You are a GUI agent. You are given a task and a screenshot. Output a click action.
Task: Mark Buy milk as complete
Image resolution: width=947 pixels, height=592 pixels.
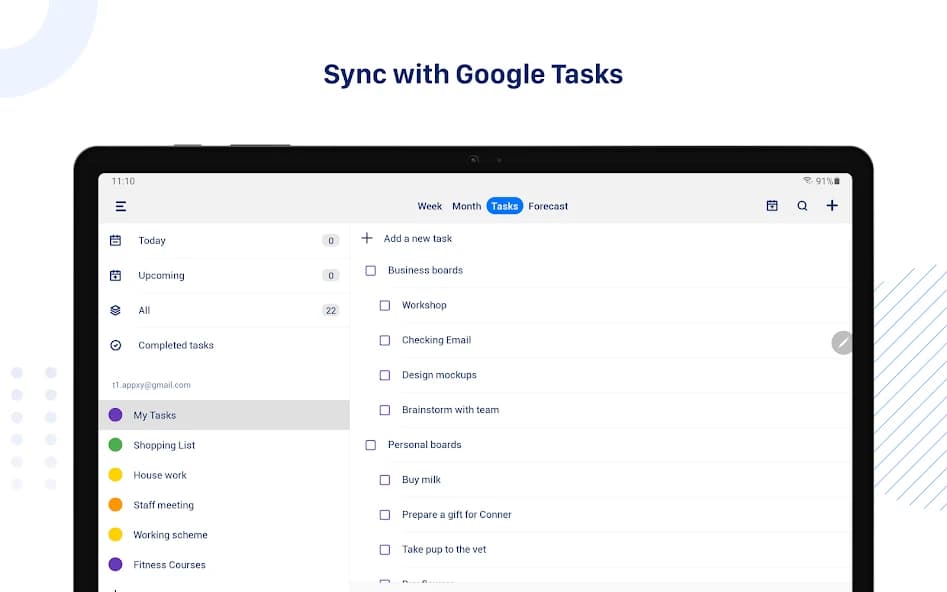(384, 479)
